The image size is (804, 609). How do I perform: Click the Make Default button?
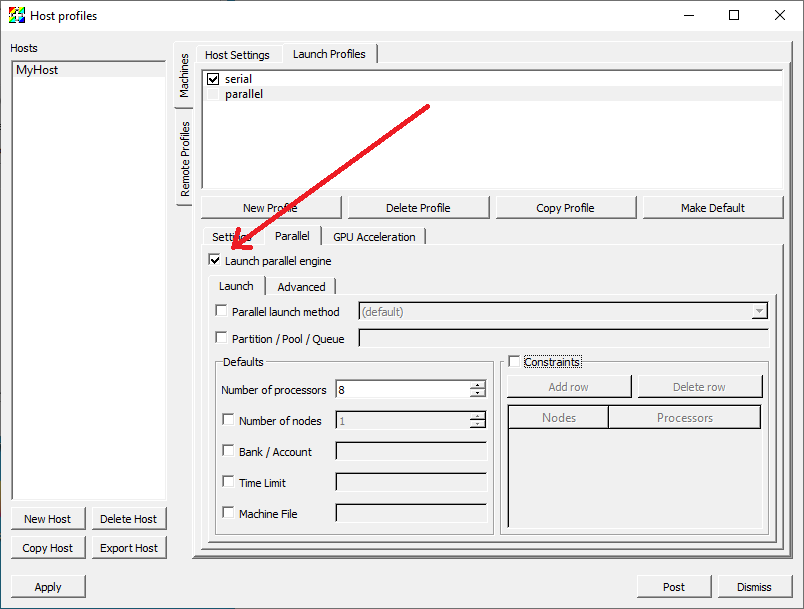[713, 208]
